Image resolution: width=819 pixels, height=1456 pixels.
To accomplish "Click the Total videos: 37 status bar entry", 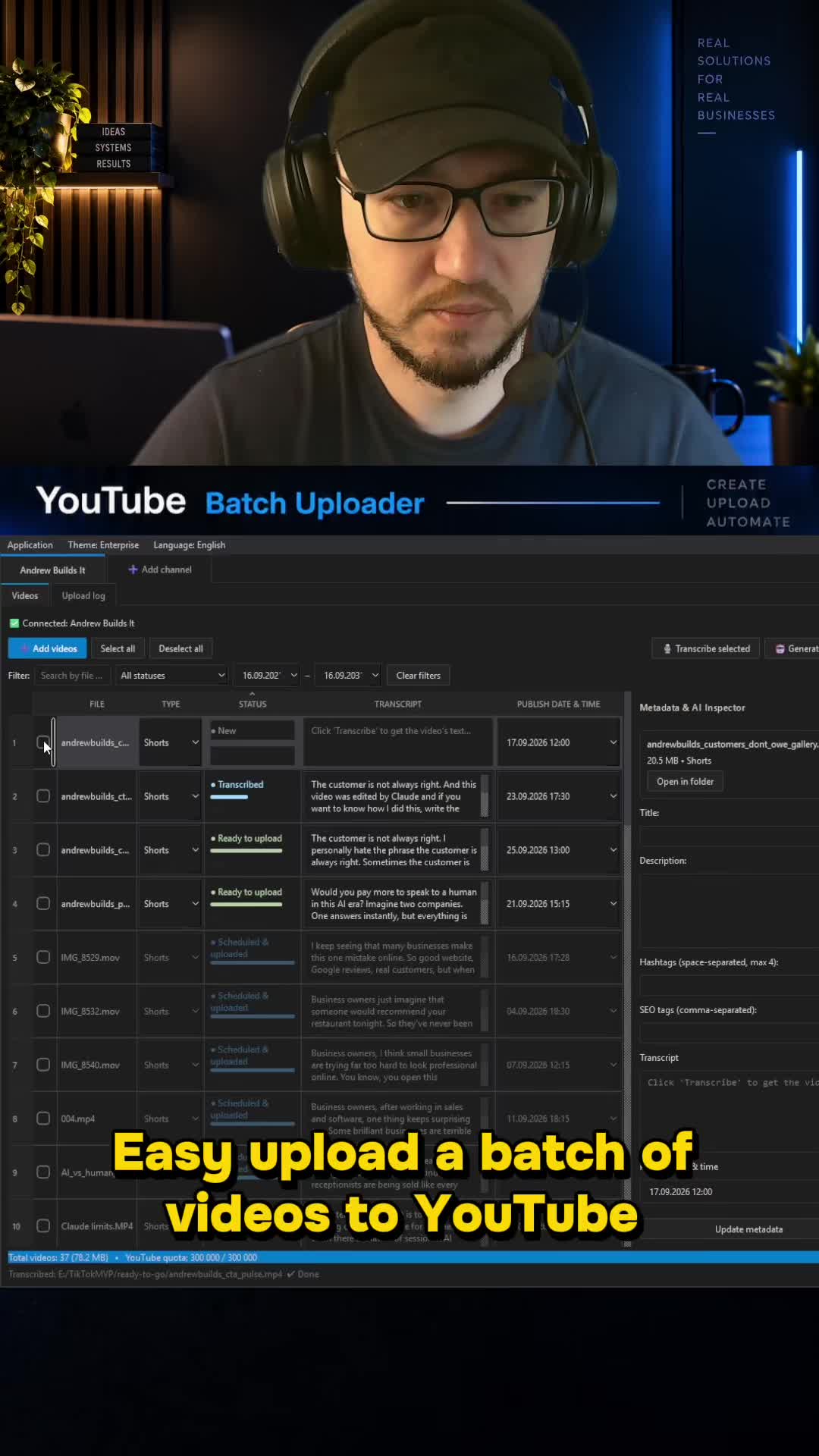I will click(x=58, y=1257).
